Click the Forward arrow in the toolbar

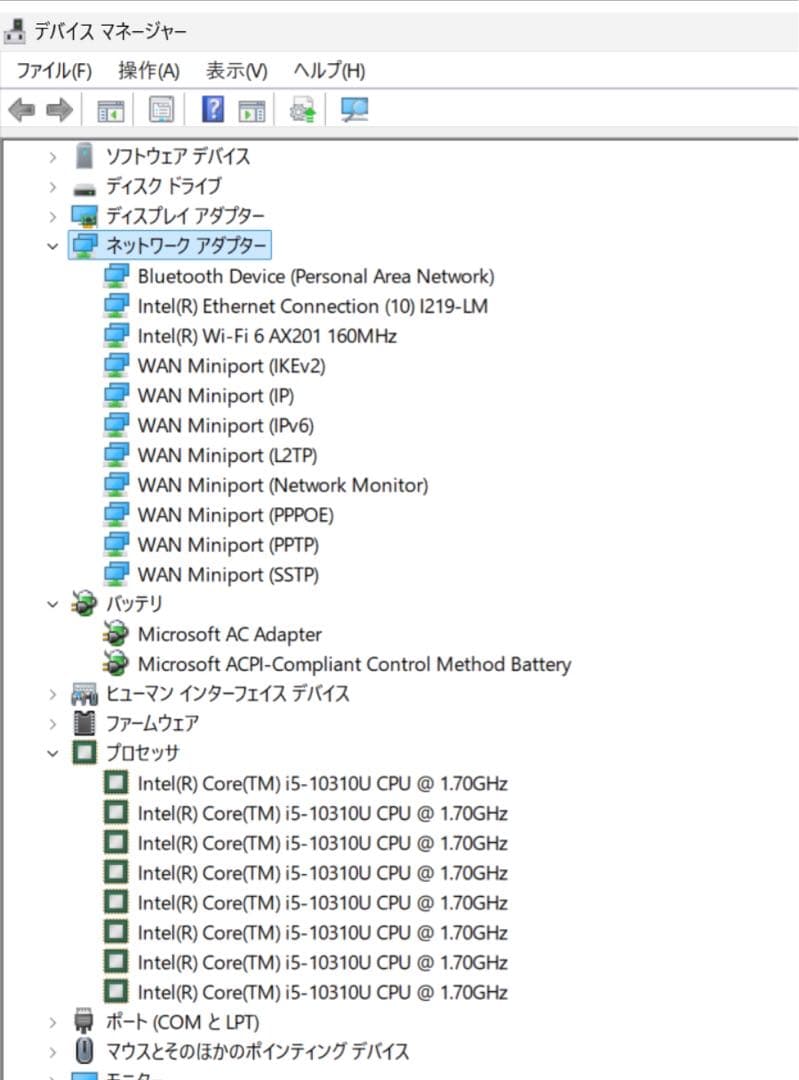click(x=59, y=109)
